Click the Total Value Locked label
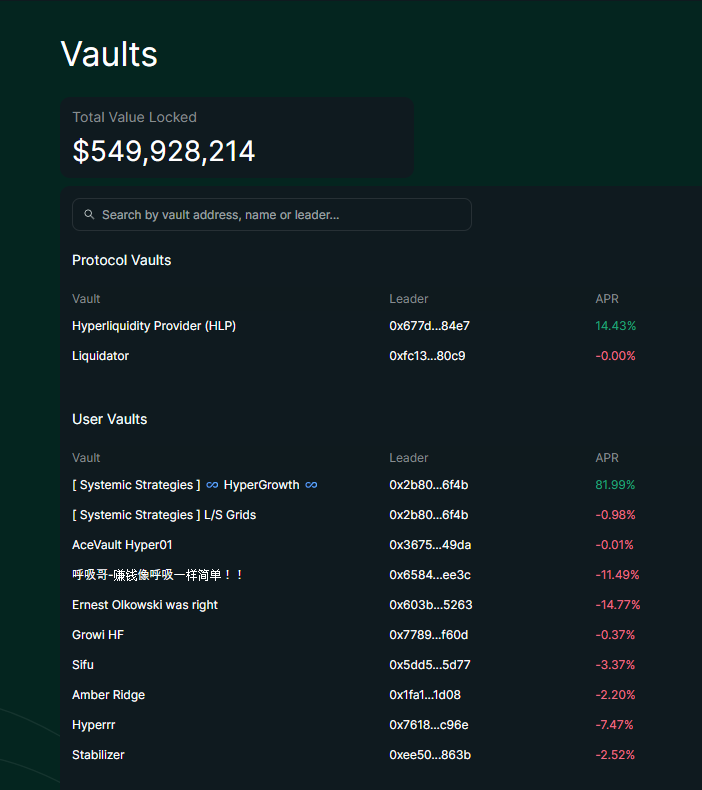The image size is (702, 790). pyautogui.click(x=135, y=117)
